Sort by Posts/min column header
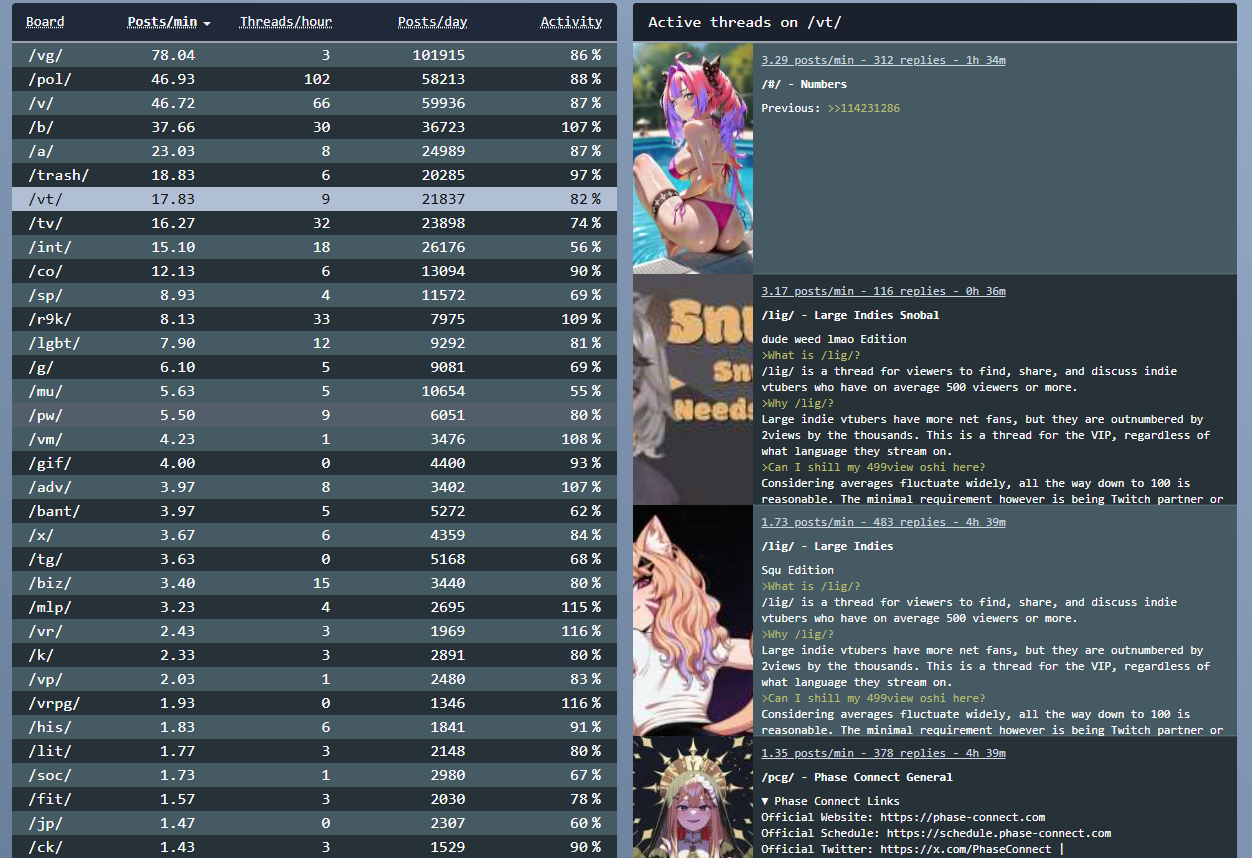 pos(162,22)
